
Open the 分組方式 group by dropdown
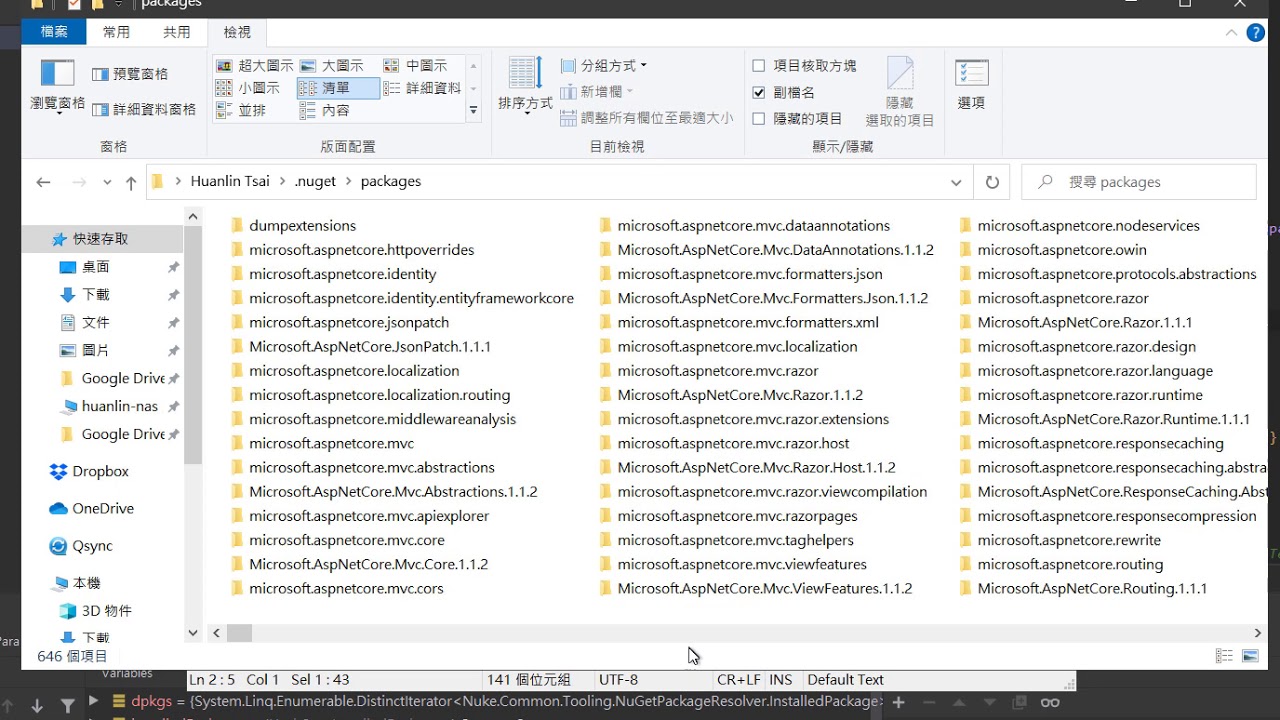tap(604, 66)
